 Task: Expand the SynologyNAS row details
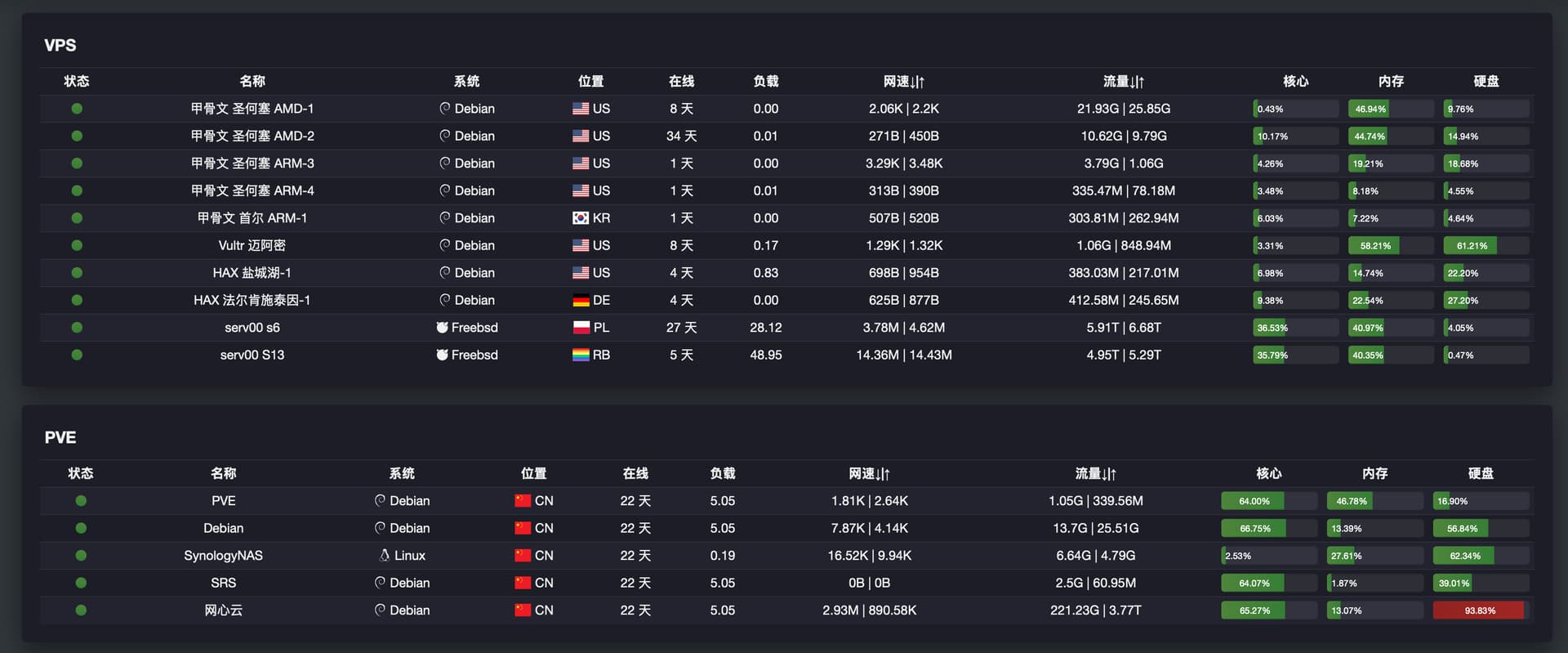(x=786, y=556)
